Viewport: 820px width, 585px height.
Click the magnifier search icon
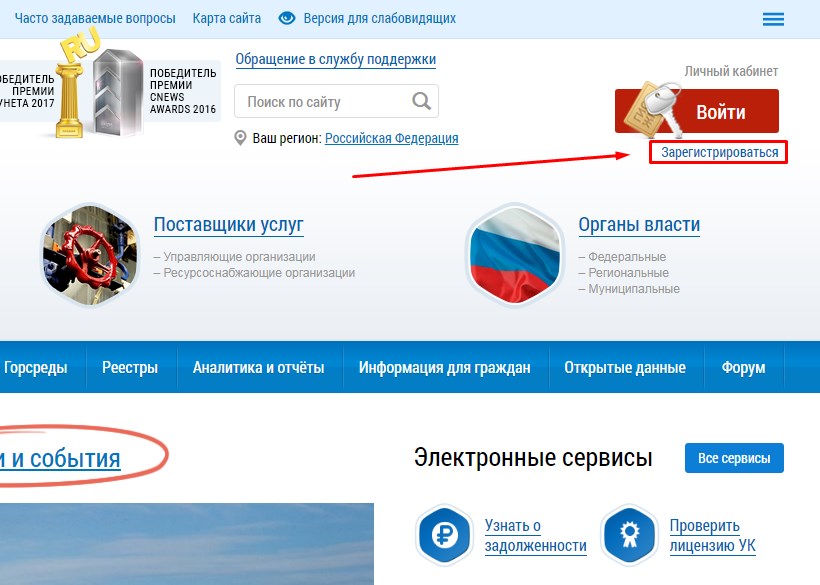point(422,100)
